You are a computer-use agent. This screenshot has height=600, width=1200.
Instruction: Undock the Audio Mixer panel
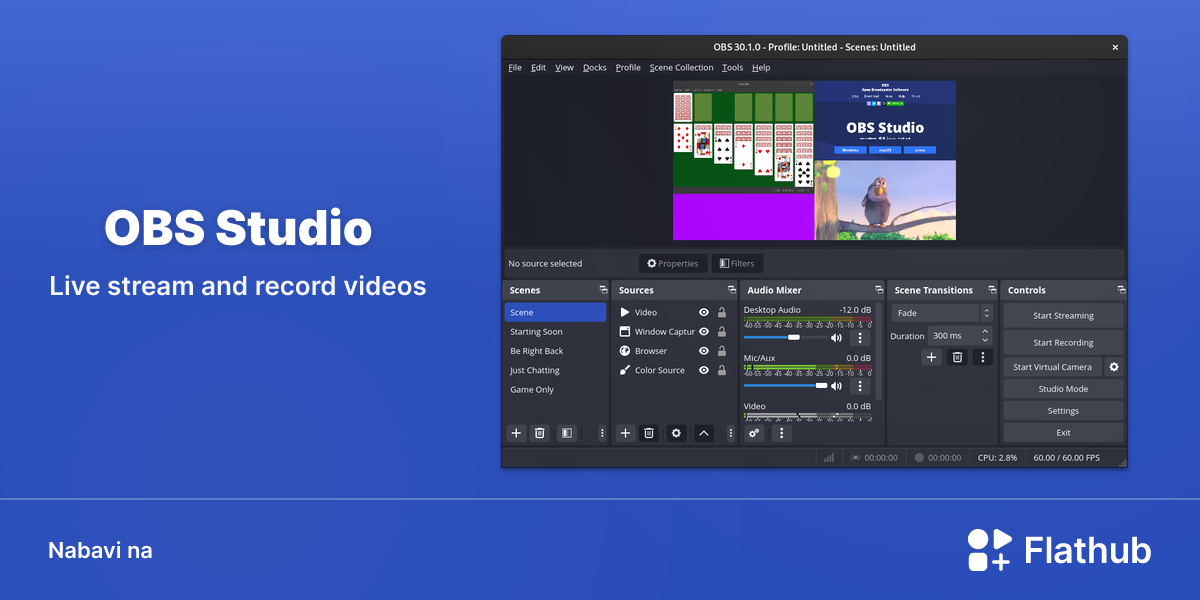pyautogui.click(x=878, y=290)
